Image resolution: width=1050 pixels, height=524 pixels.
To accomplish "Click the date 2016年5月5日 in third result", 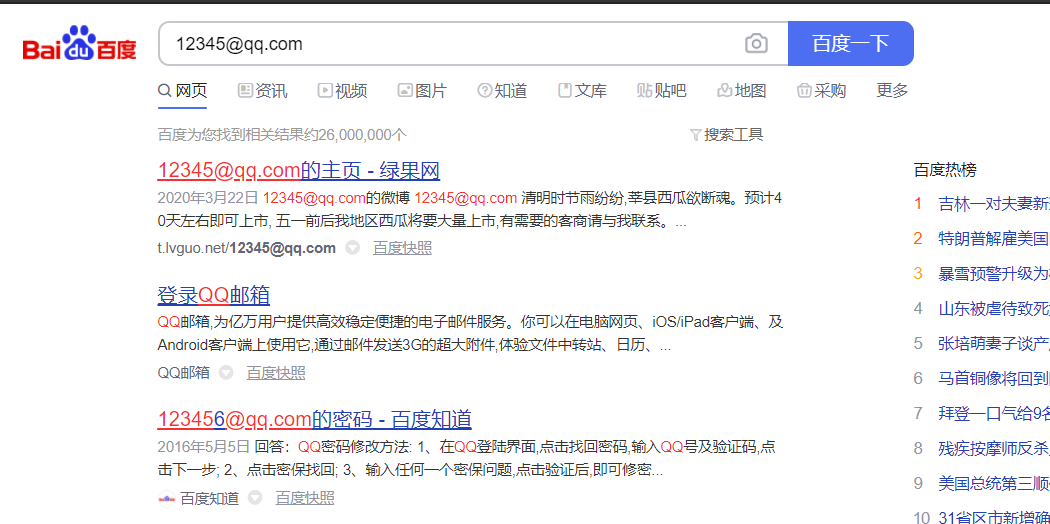I will pyautogui.click(x=204, y=447).
